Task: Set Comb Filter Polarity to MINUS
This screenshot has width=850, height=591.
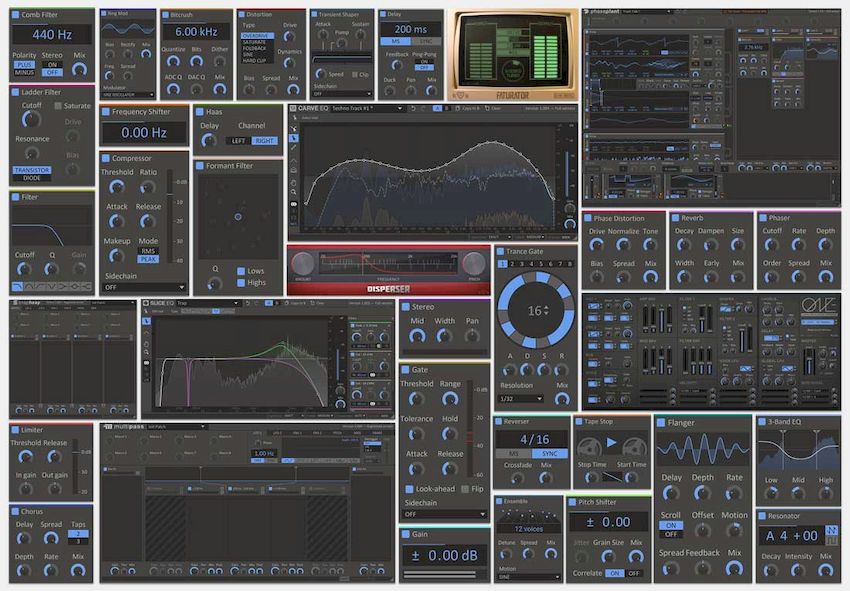Action: click(24, 72)
